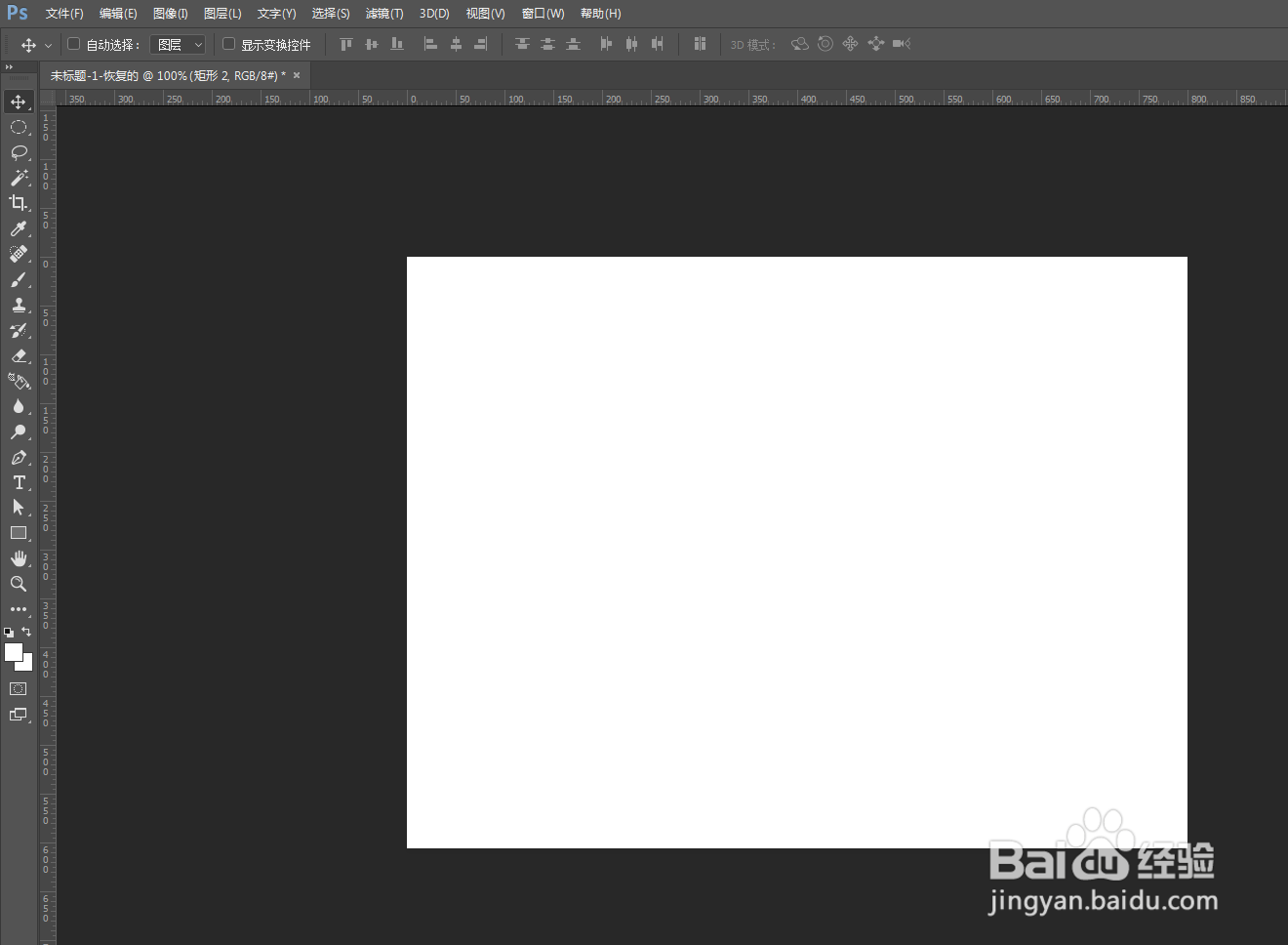Image resolution: width=1288 pixels, height=945 pixels.
Task: Change the screen mode
Action: pyautogui.click(x=19, y=715)
